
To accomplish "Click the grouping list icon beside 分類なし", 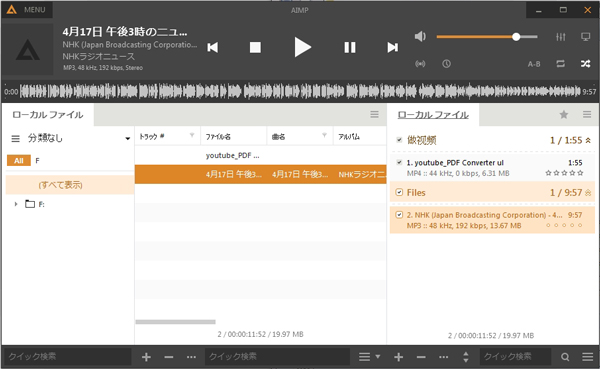I will coord(15,138).
